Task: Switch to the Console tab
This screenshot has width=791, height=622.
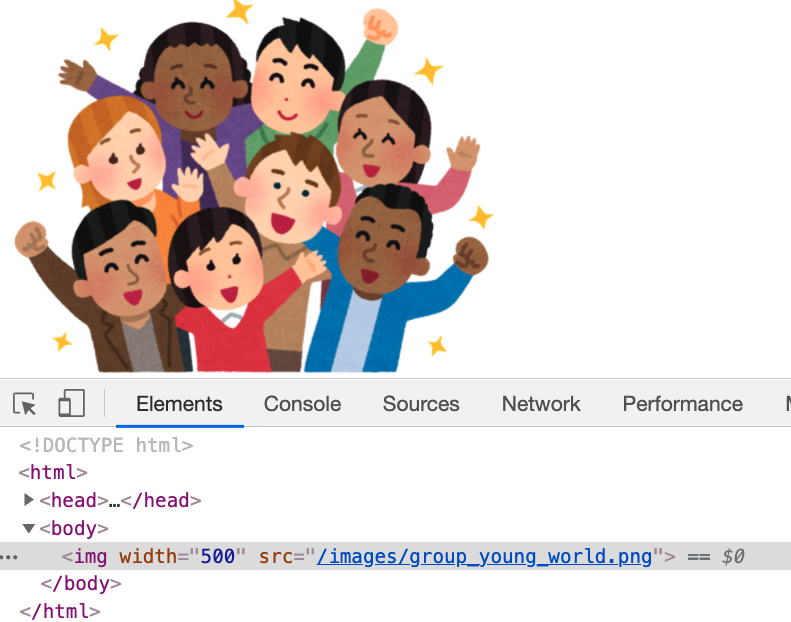Action: [x=302, y=404]
